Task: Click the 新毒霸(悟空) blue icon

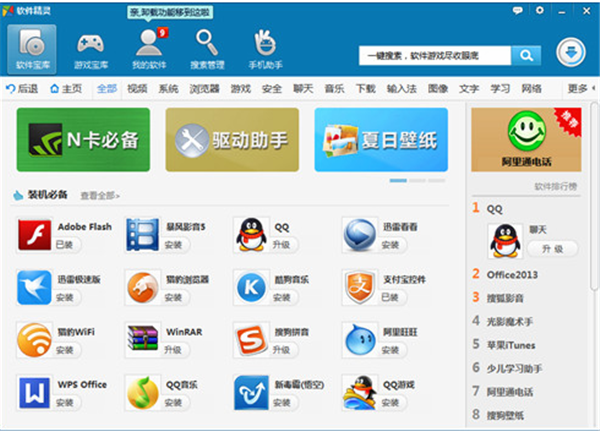Action: click(251, 392)
